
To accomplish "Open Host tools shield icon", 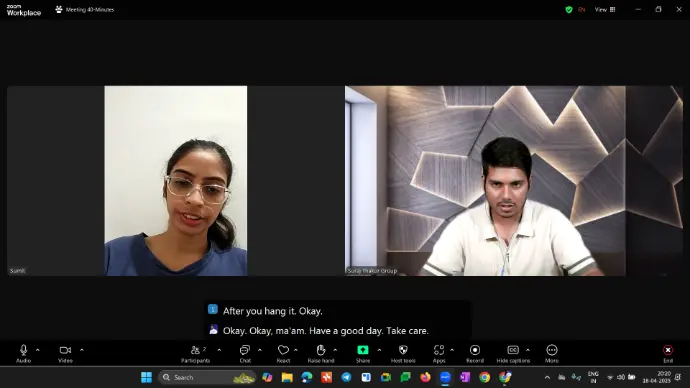I will [x=403, y=350].
